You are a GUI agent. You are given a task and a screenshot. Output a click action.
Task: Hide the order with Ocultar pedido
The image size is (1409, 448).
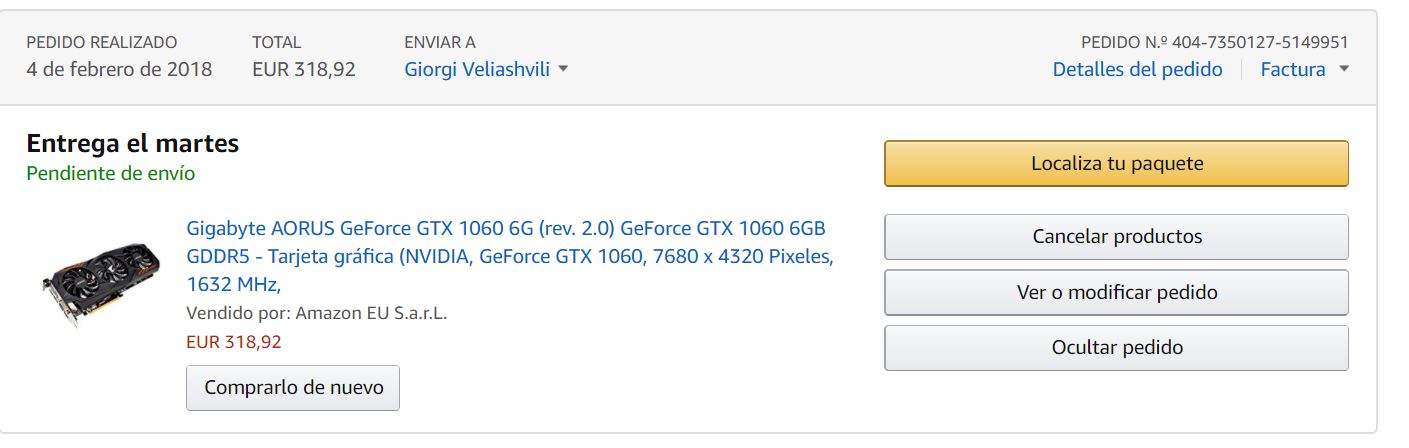pyautogui.click(x=1116, y=348)
